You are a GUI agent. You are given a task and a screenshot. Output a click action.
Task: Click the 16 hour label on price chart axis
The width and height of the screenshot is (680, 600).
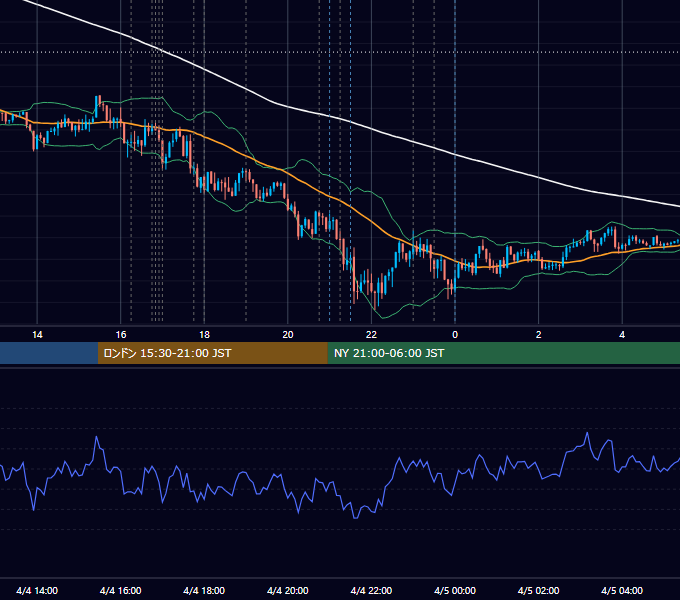121,335
